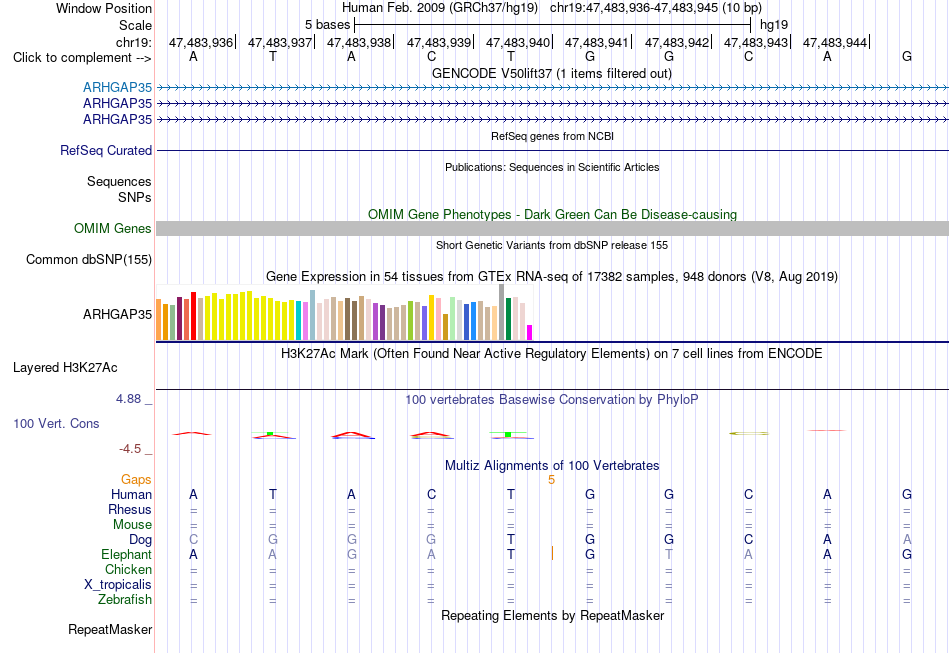The image size is (950, 653).
Task: Click the green 'OMIM Genes' label
Action: pos(113,228)
